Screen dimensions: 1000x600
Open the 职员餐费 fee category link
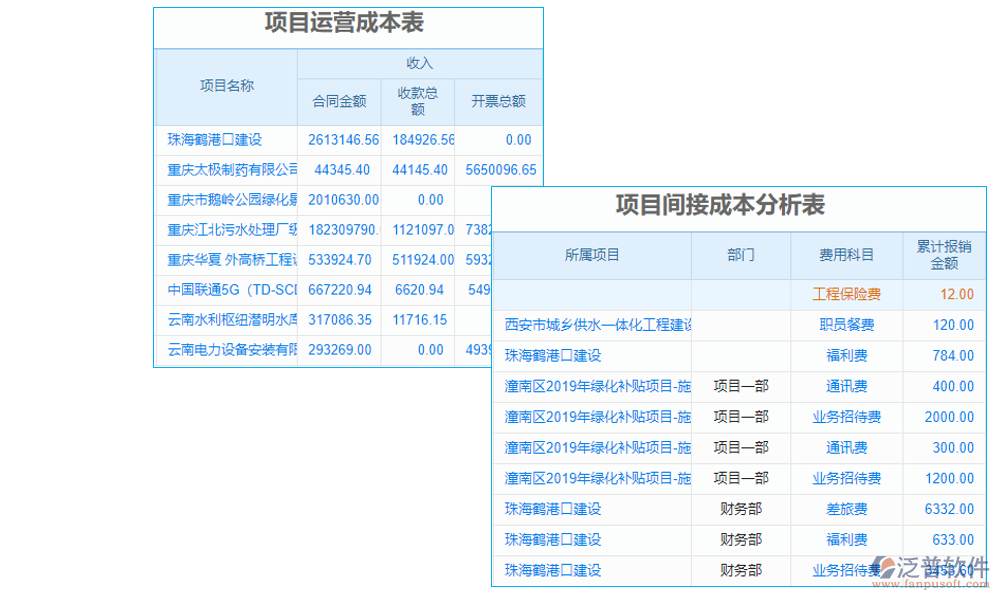click(x=846, y=325)
